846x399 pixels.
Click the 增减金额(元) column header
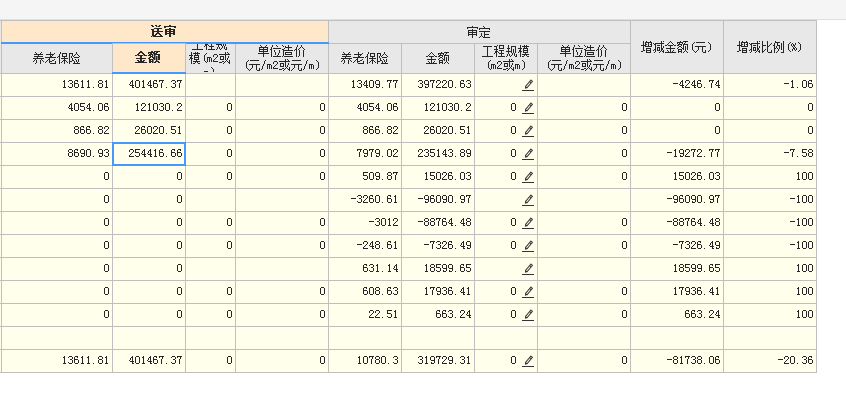coord(677,47)
